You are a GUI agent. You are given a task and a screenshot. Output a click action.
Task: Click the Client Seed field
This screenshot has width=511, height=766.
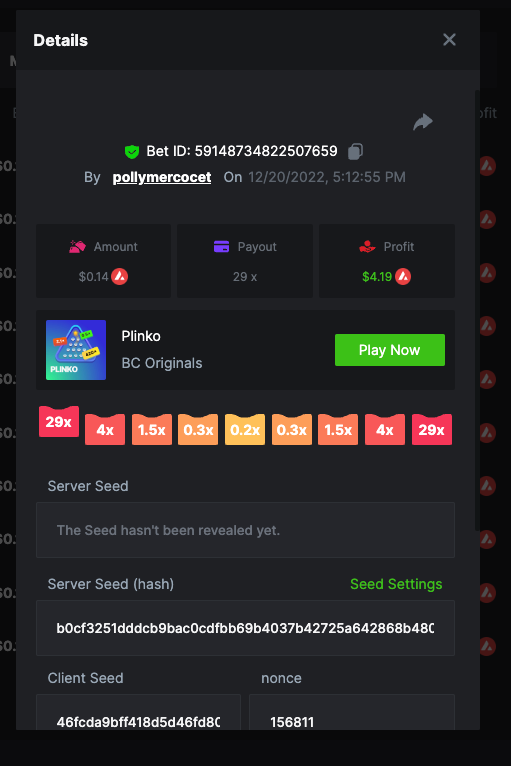click(x=138, y=712)
